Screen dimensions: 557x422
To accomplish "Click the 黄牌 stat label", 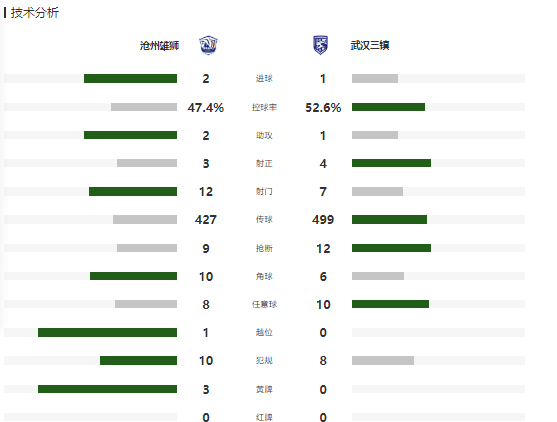I will 264,389.
